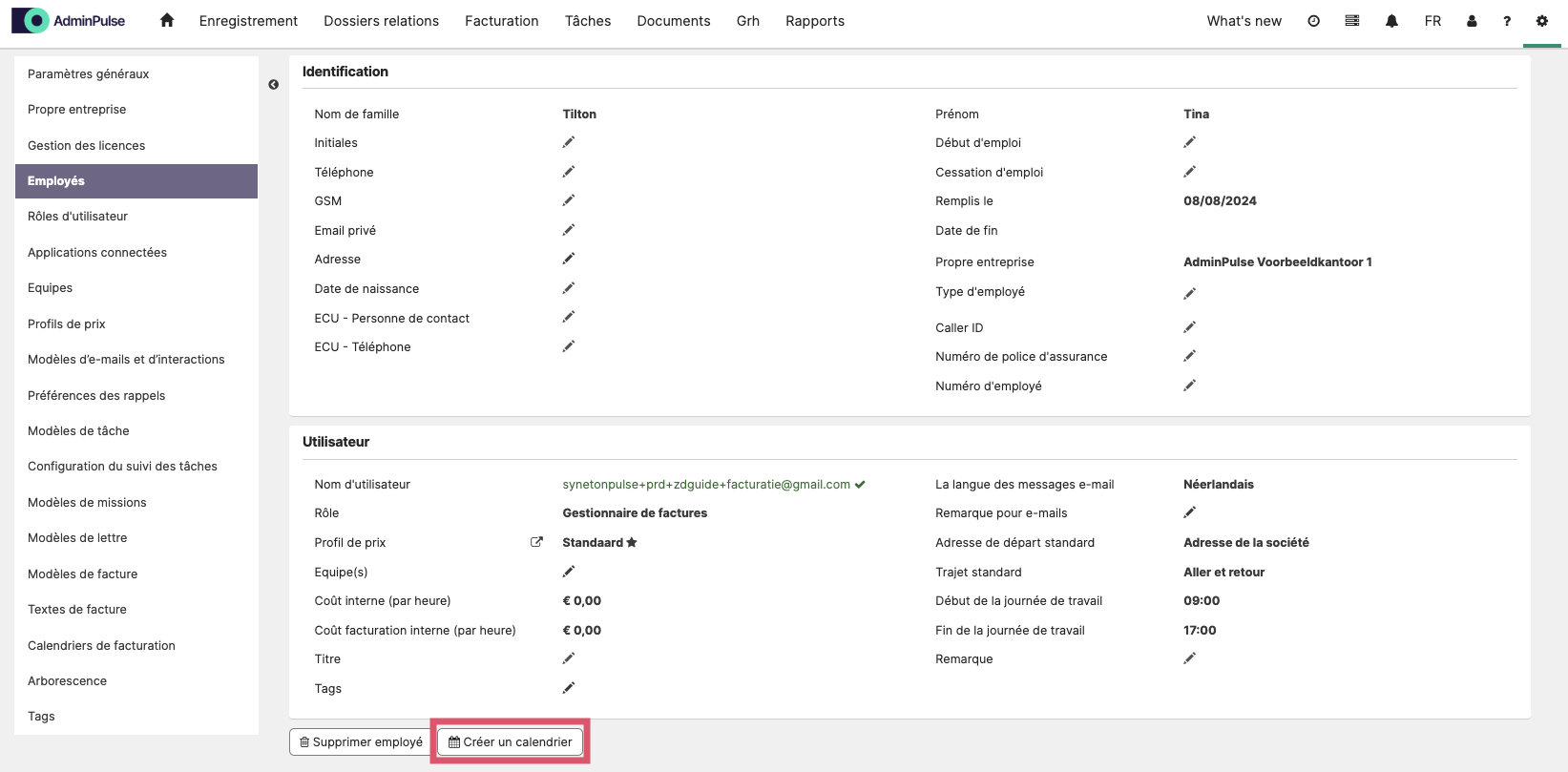
Task: Open the Grh menu
Action: coord(748,21)
